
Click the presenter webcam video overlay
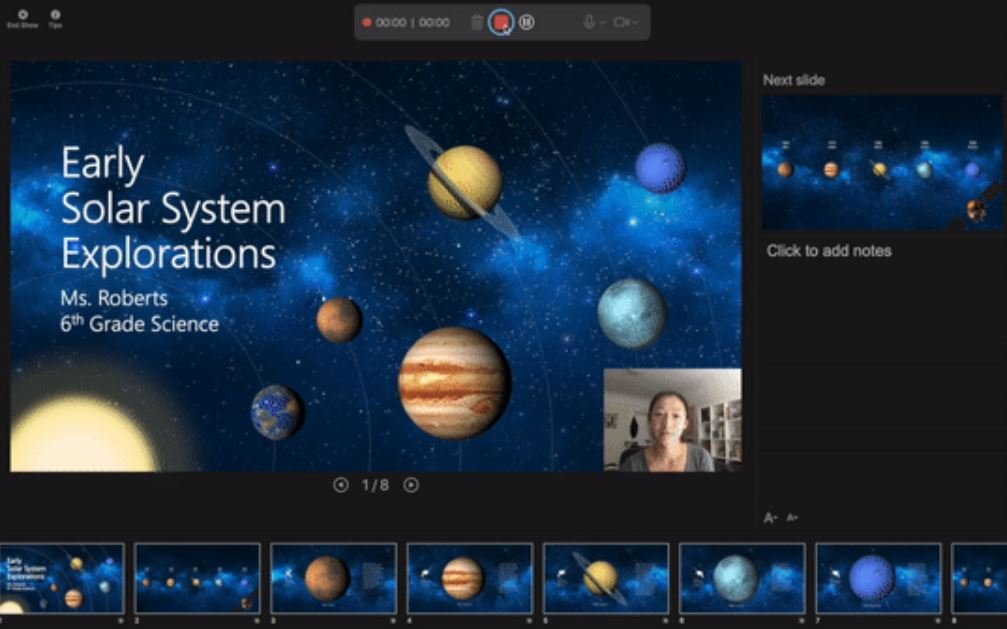(x=672, y=419)
